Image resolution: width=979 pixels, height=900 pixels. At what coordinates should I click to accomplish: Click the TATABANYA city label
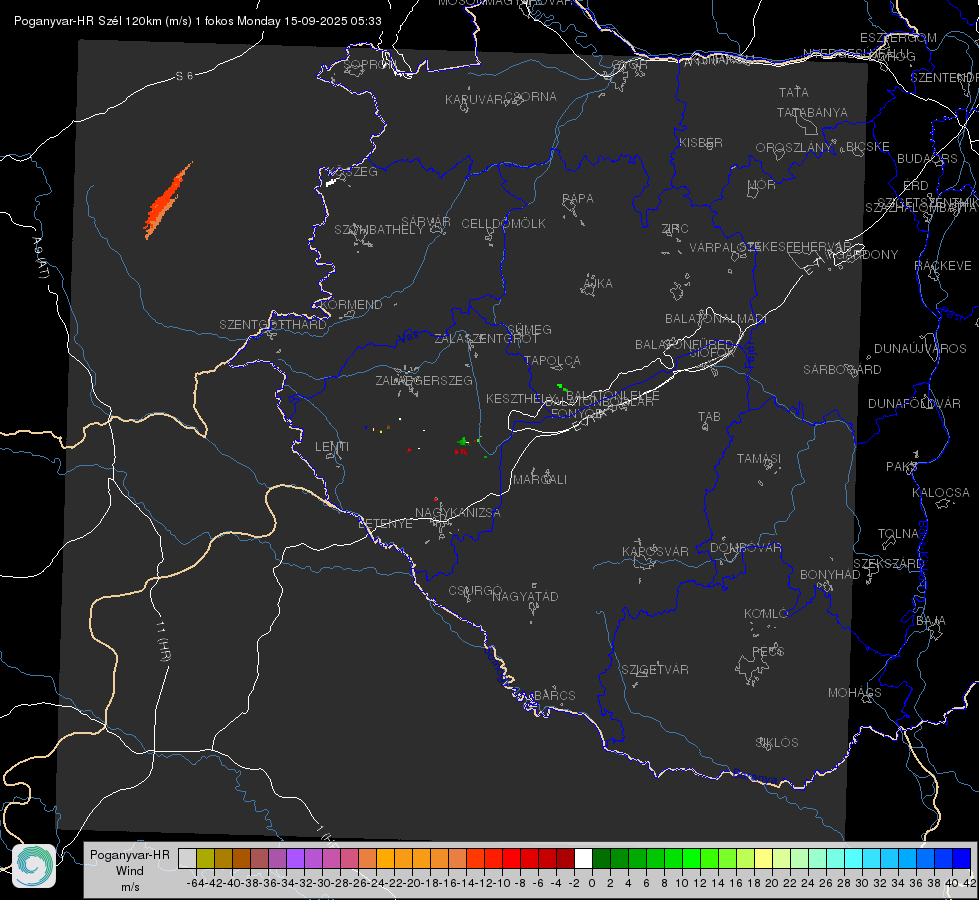pos(812,112)
